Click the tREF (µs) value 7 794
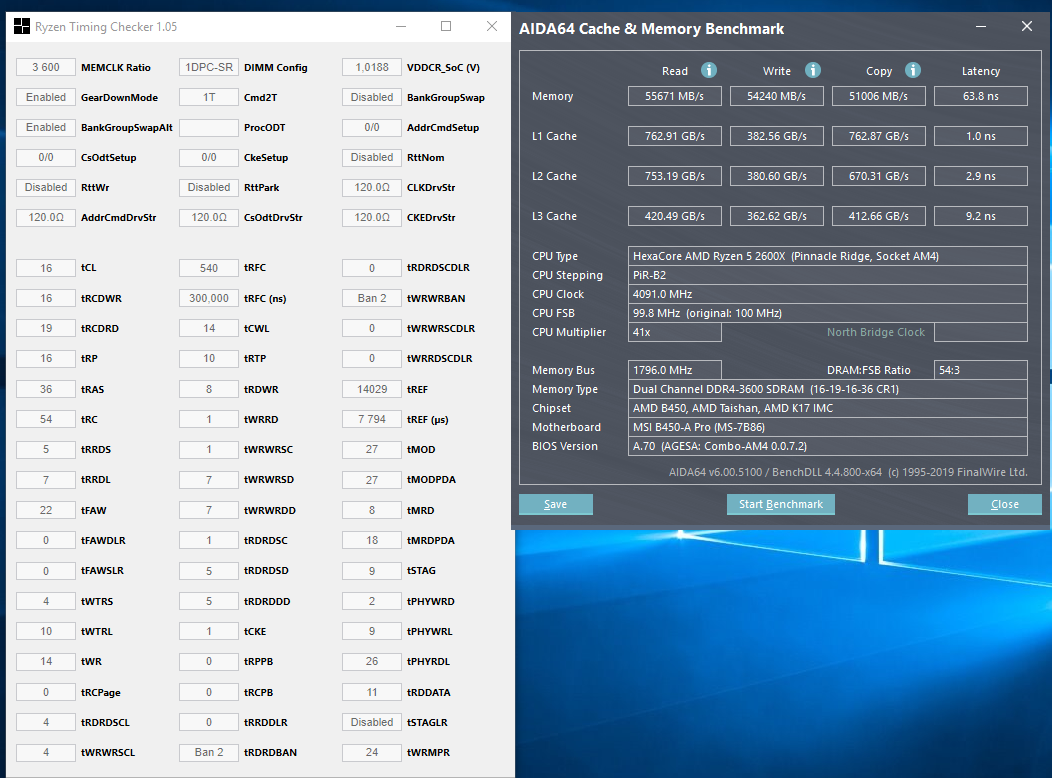The image size is (1052, 778). pos(372,419)
